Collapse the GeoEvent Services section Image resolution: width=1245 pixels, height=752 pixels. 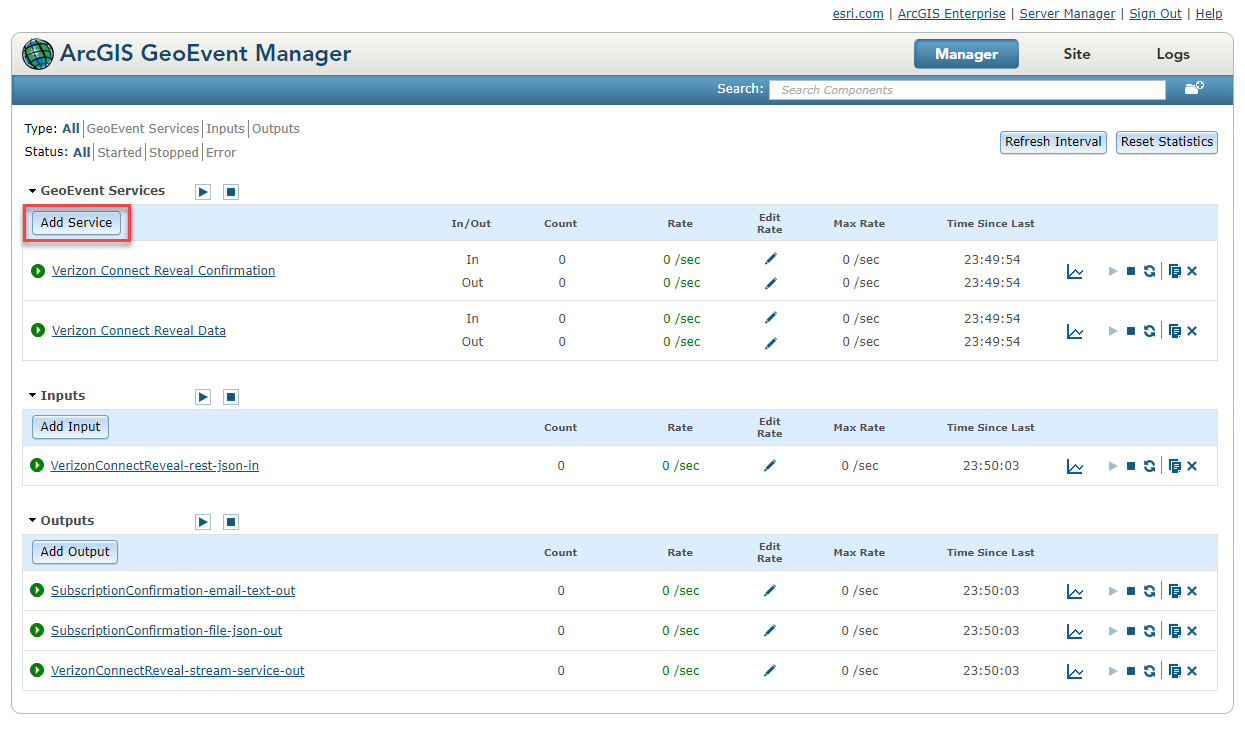(32, 191)
